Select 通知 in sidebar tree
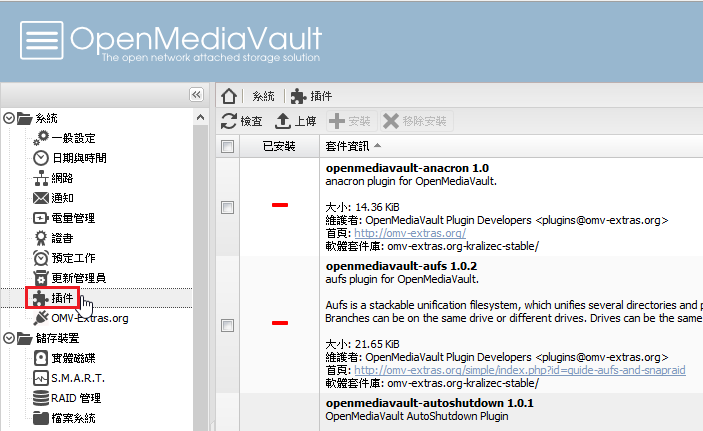 62,198
